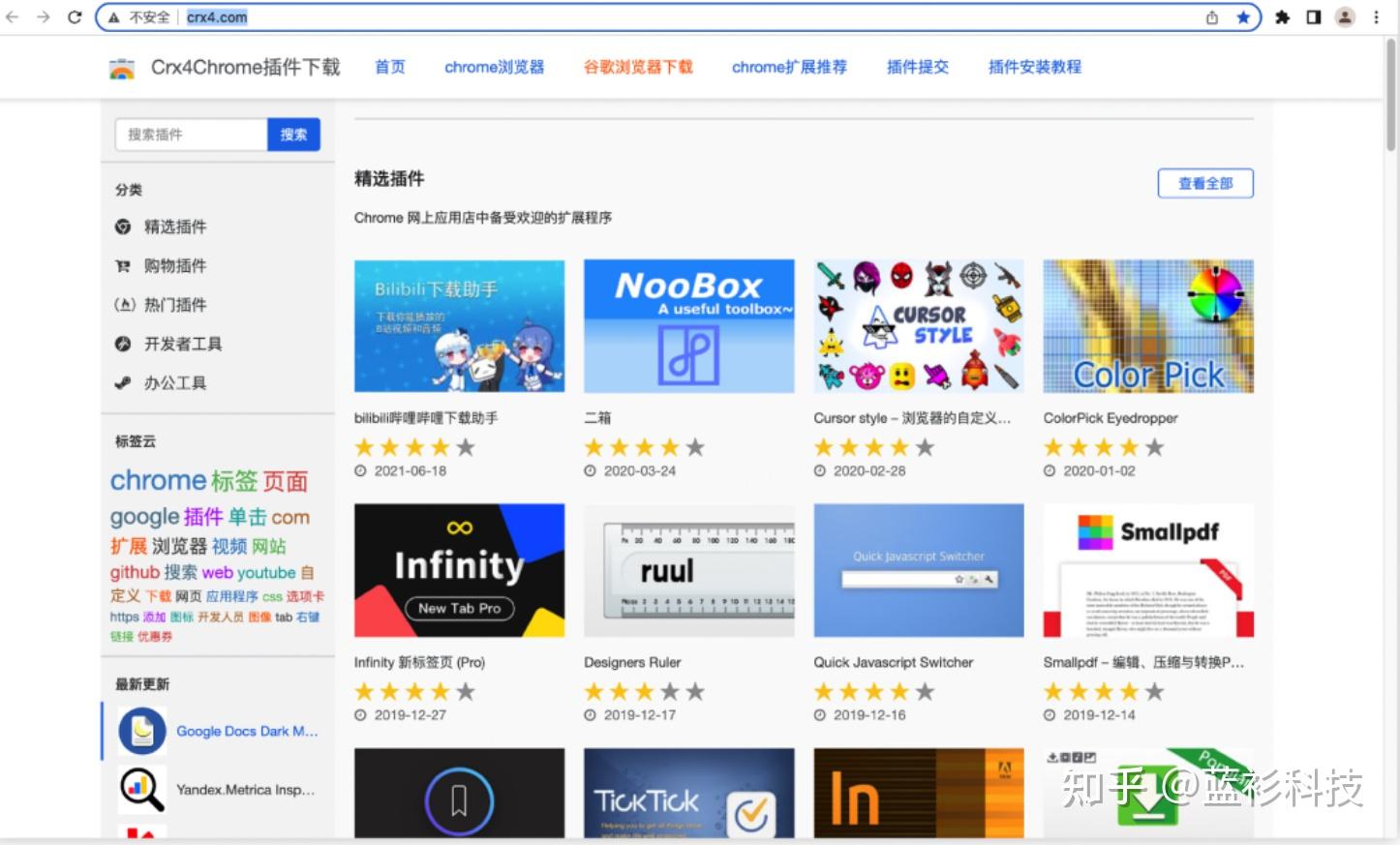The height and width of the screenshot is (845, 1400).
Task: Click the bilibili哔哩哔哩下载助手 title
Action: pyautogui.click(x=426, y=418)
